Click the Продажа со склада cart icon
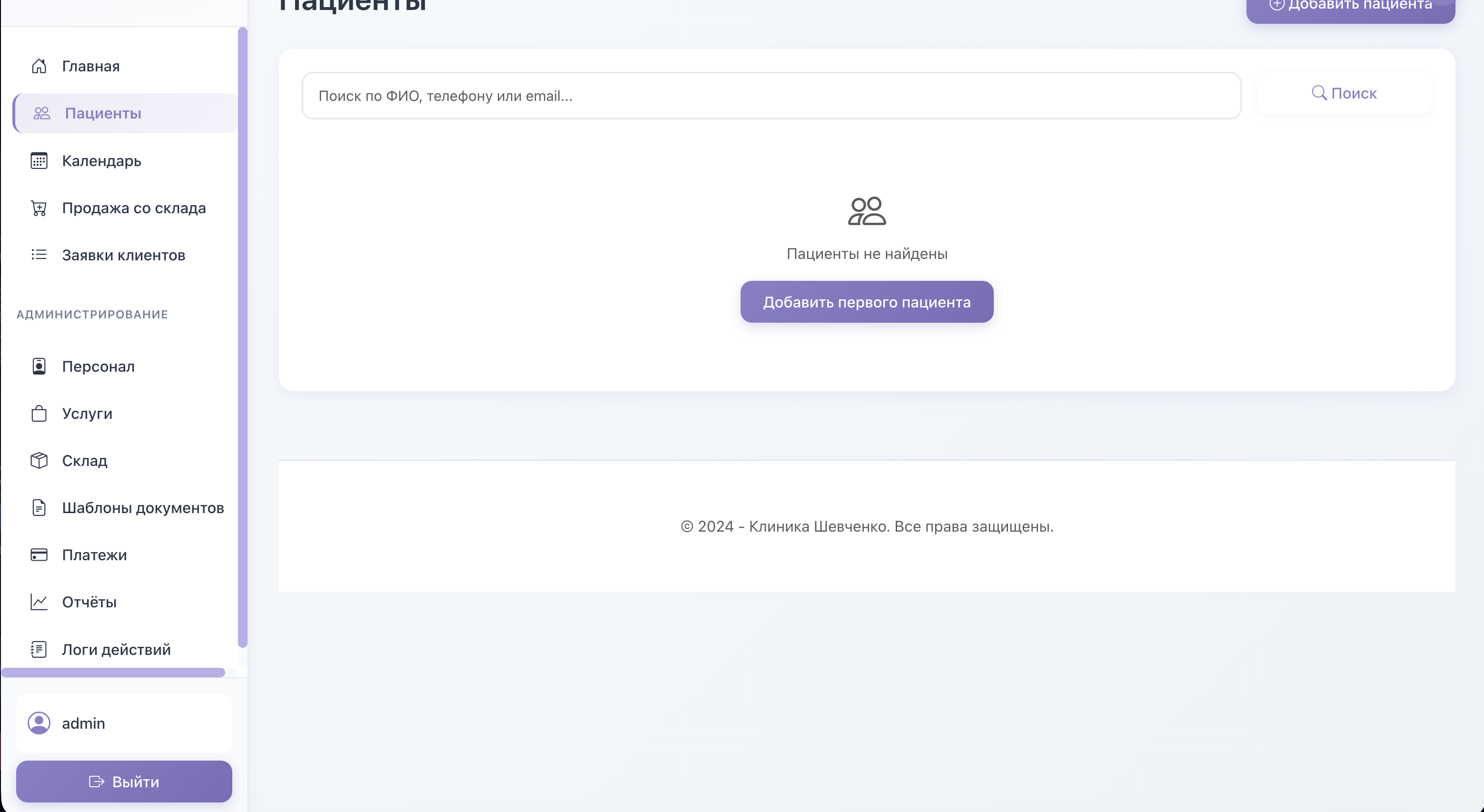 (x=39, y=208)
